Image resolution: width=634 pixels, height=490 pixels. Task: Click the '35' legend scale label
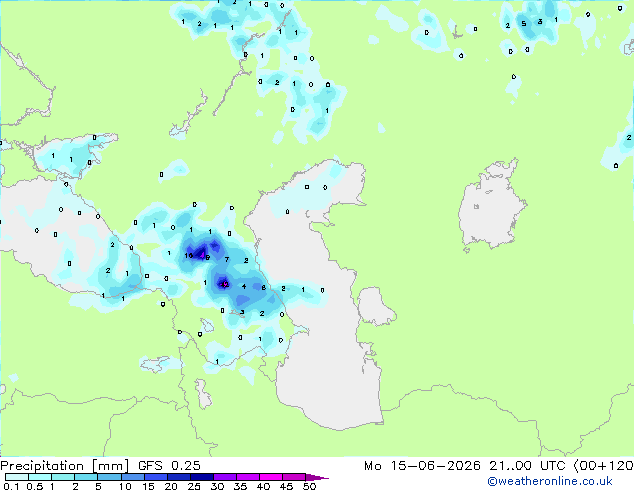(x=240, y=486)
